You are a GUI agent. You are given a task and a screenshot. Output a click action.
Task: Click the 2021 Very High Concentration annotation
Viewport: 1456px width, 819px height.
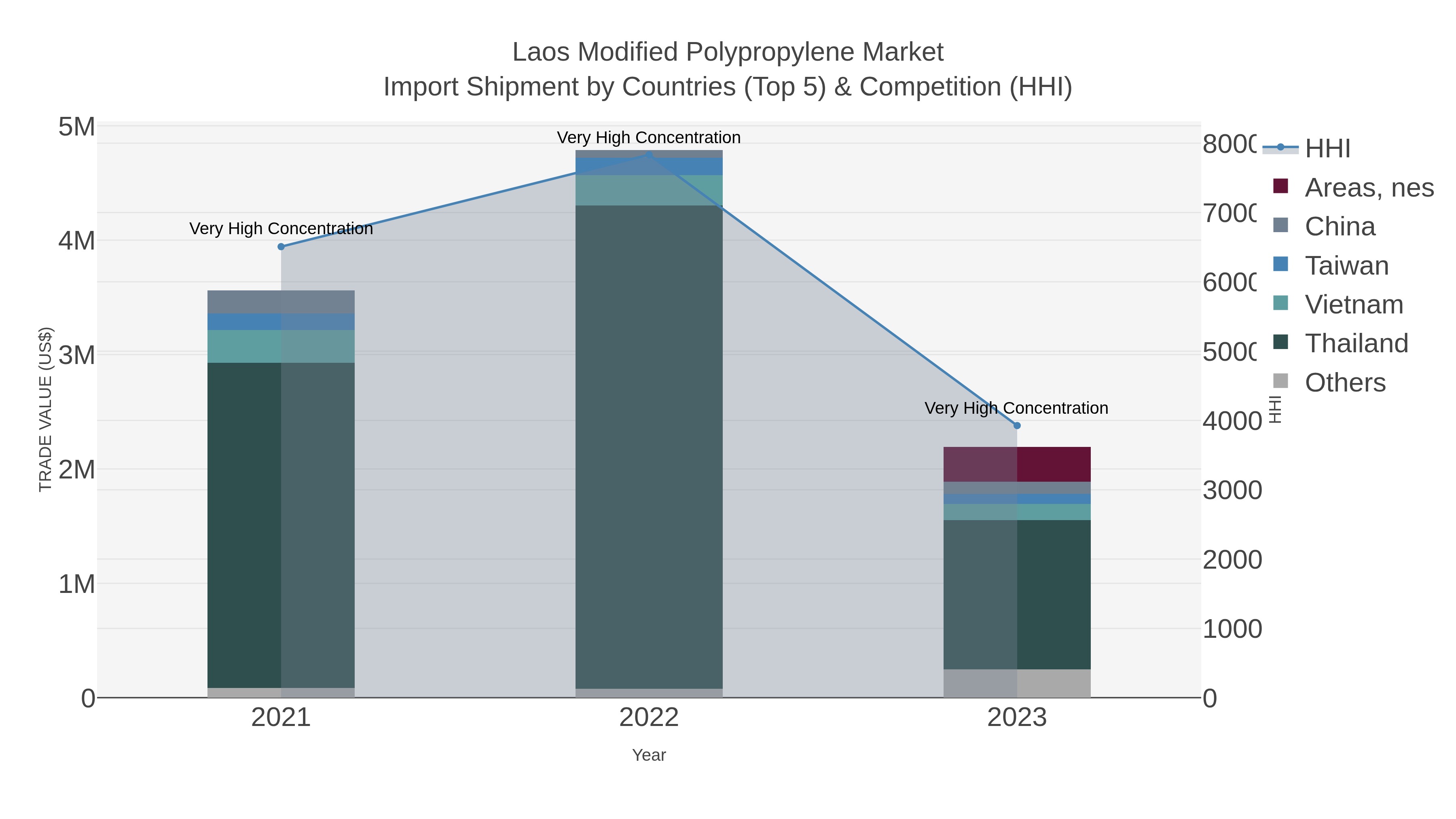281,229
